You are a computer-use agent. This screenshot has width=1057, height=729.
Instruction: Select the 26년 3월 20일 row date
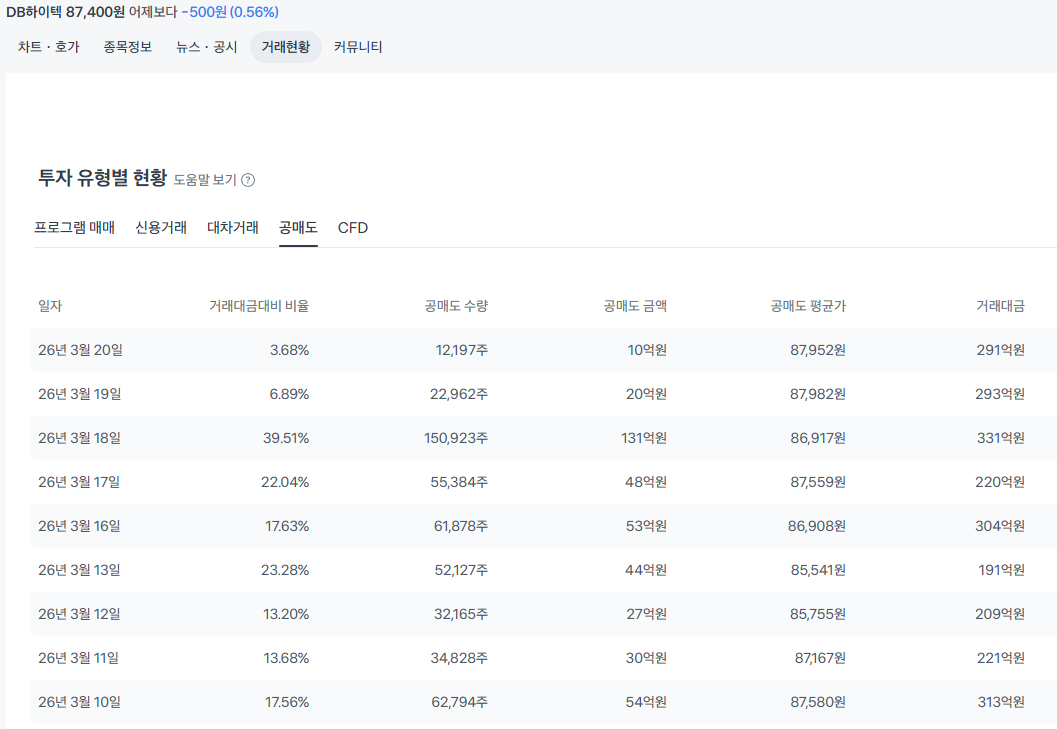click(80, 350)
